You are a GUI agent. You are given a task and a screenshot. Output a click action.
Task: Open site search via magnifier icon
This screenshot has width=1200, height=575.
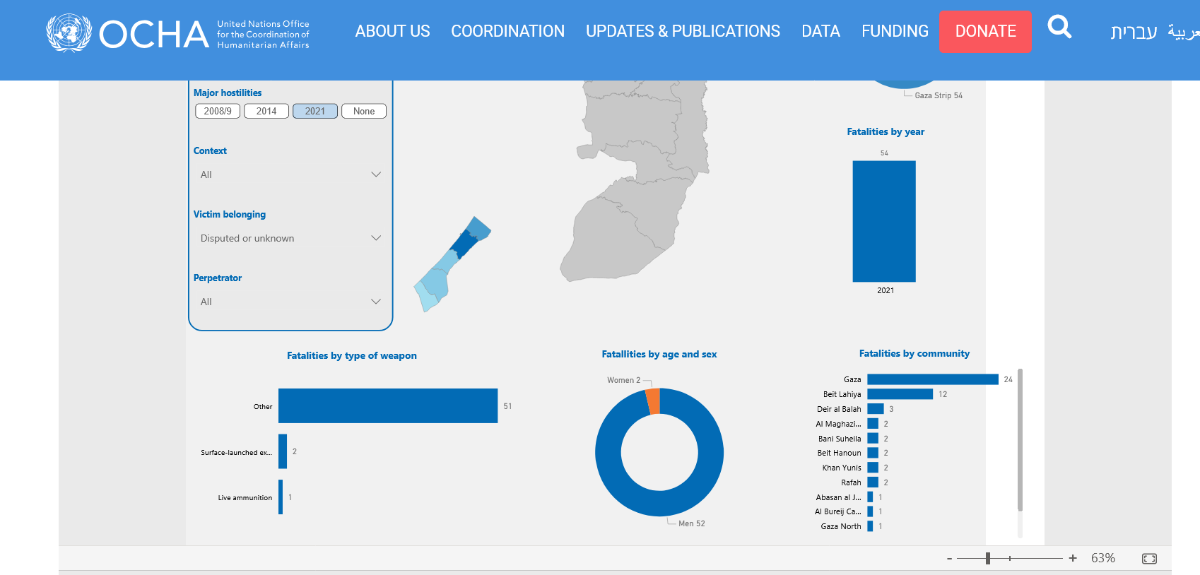(x=1059, y=27)
